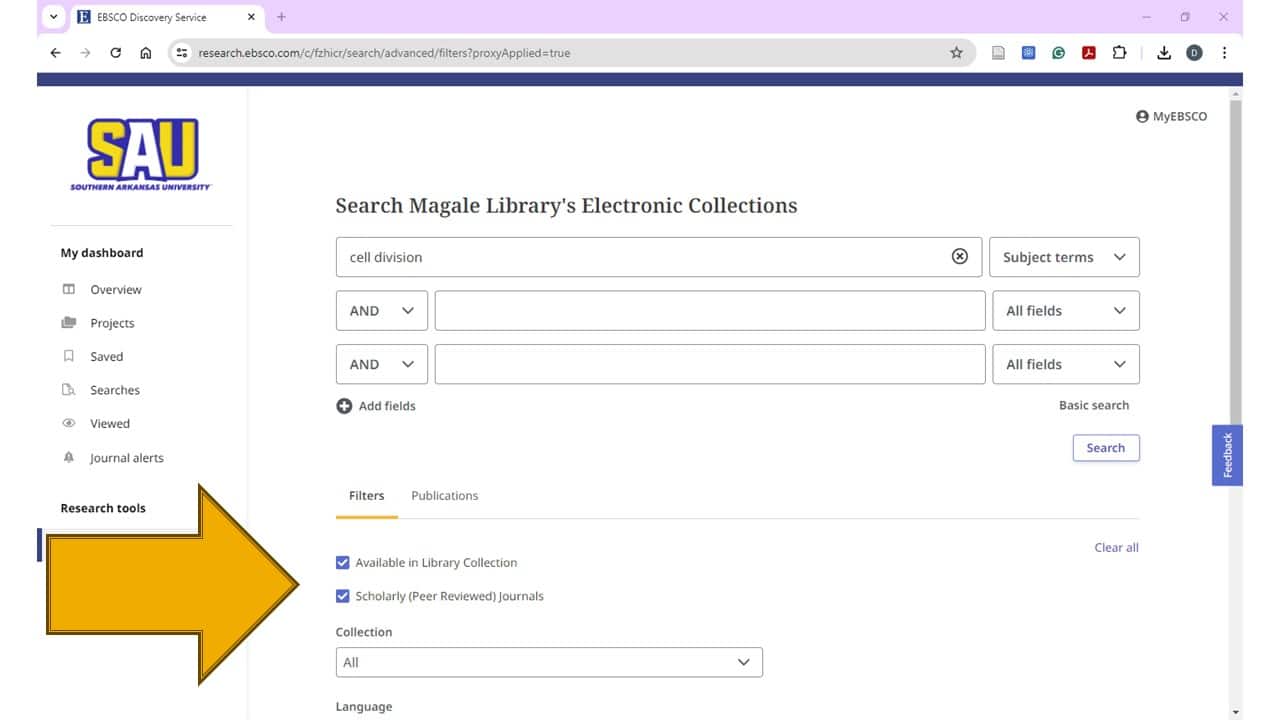Open MyEBSCO account menu
Viewport: 1280px width, 720px height.
click(1171, 116)
